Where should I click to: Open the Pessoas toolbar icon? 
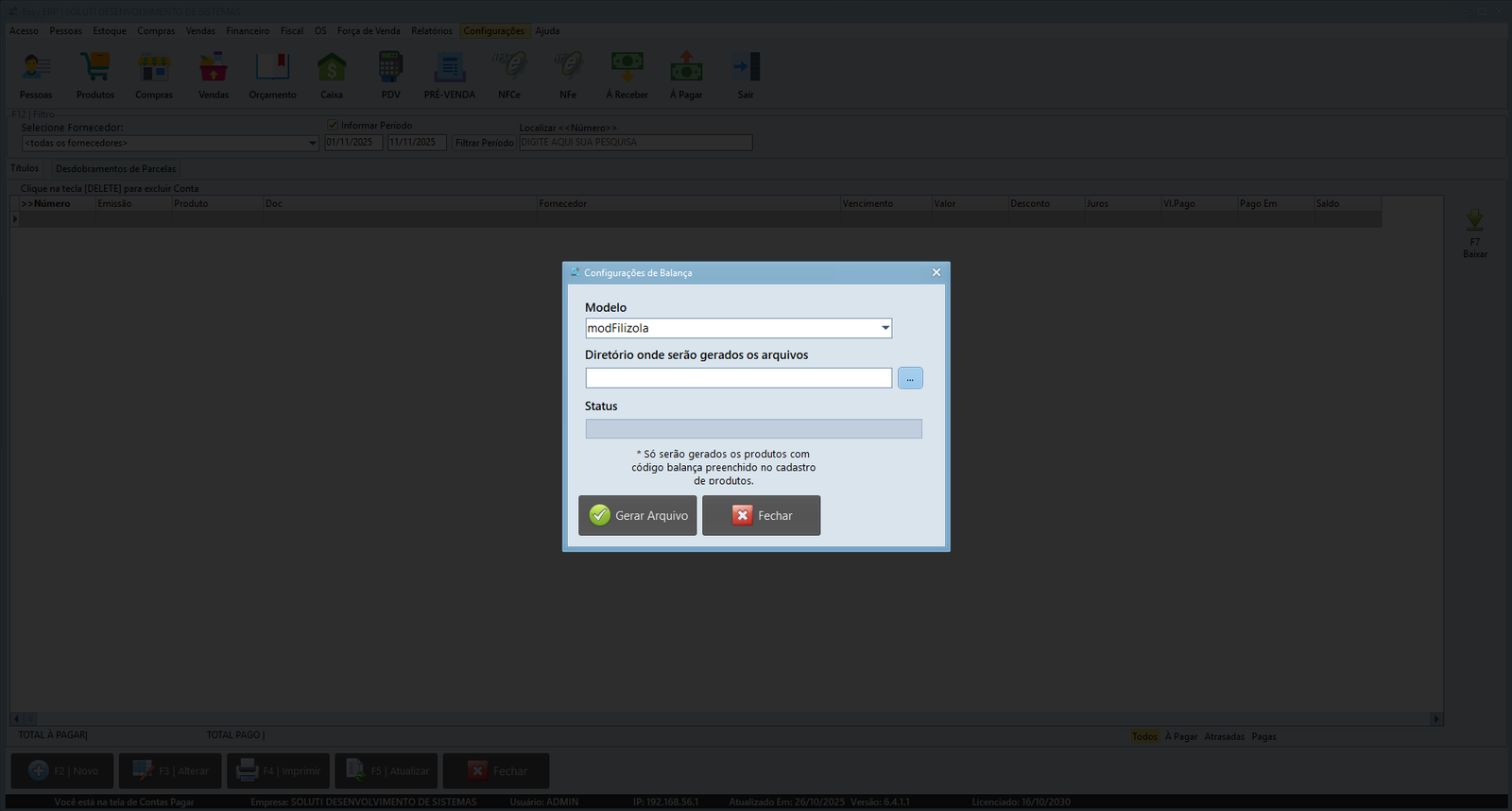[x=36, y=68]
